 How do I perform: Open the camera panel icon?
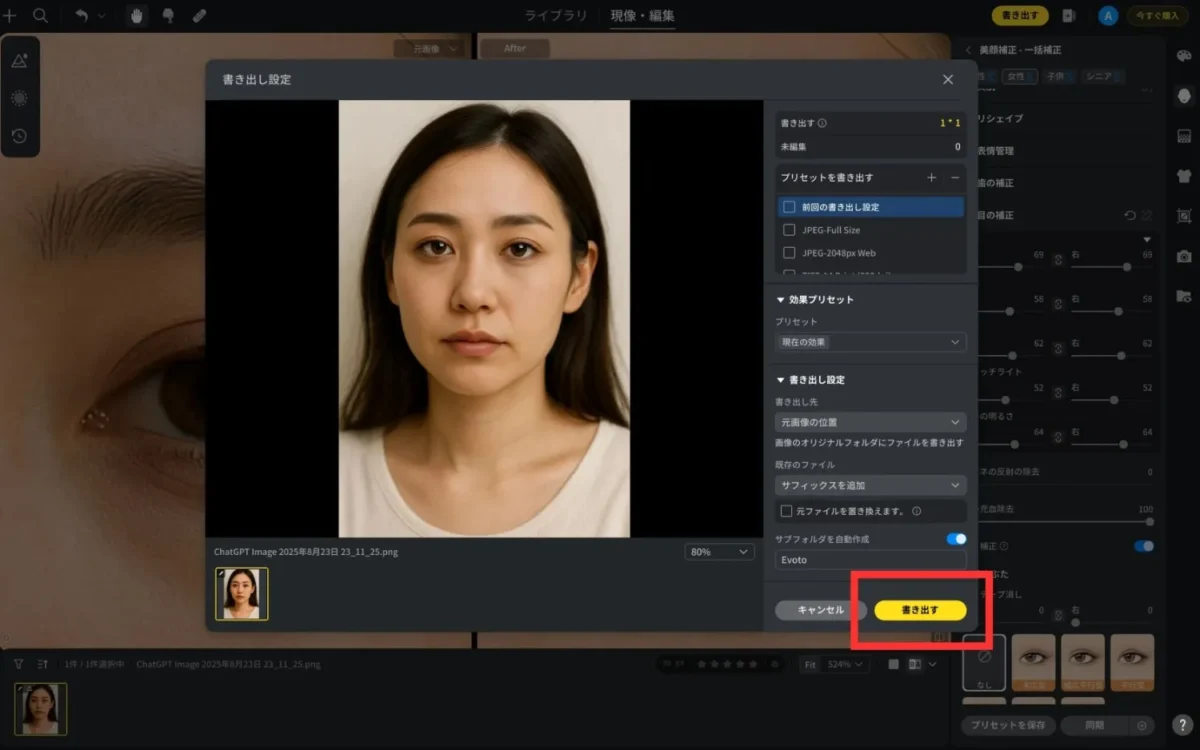coord(1184,256)
